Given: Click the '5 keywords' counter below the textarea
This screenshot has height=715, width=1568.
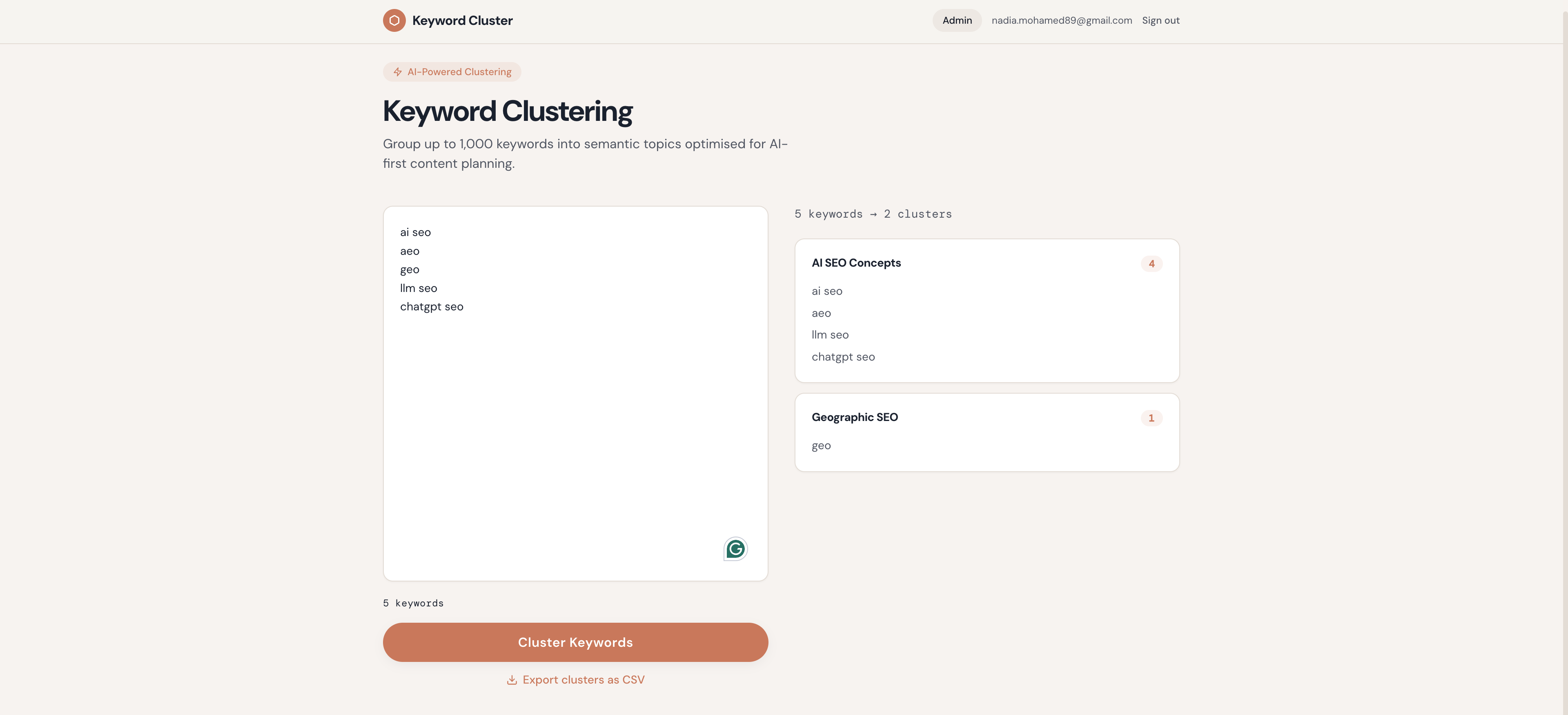Looking at the screenshot, I should (413, 603).
